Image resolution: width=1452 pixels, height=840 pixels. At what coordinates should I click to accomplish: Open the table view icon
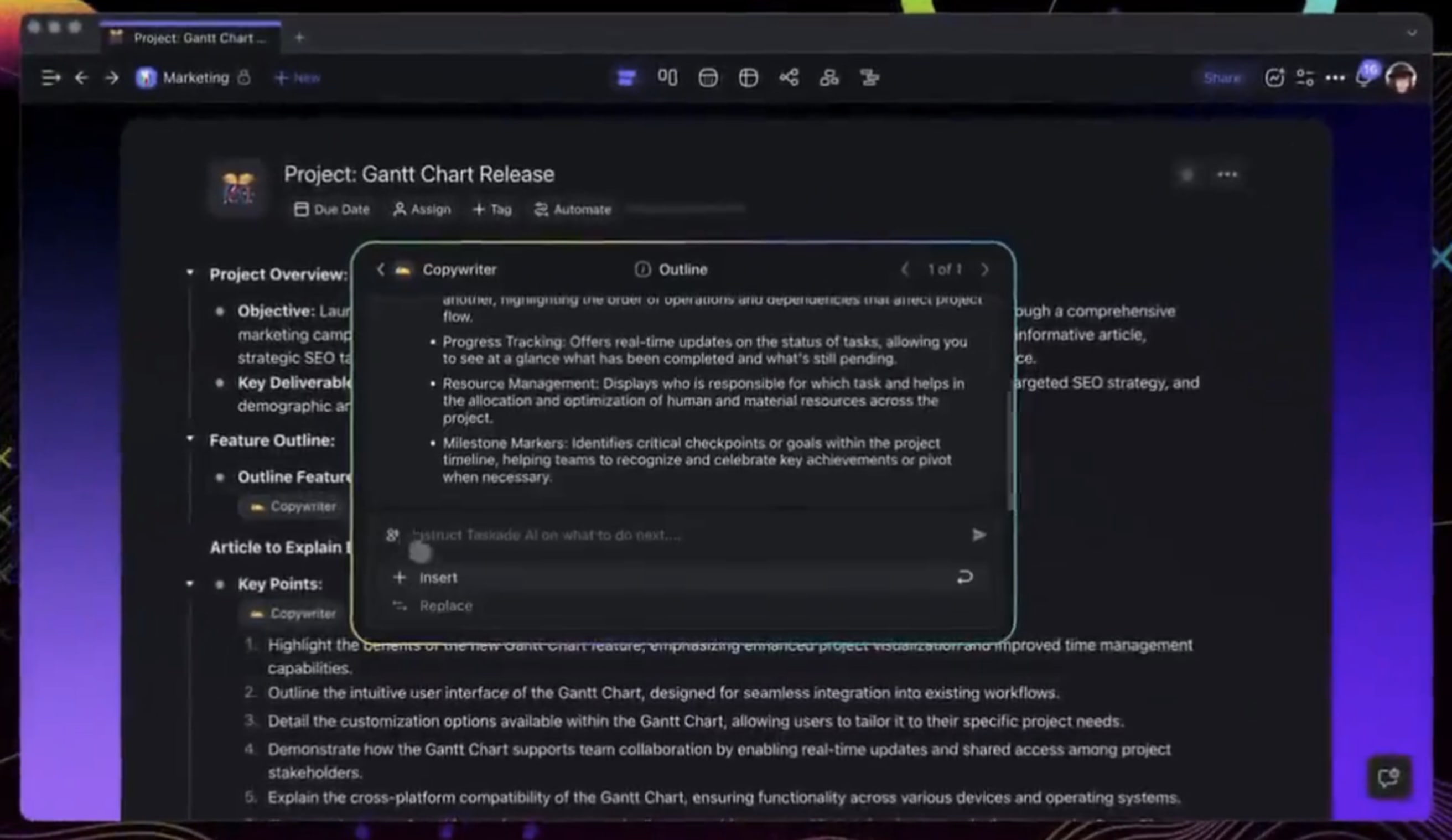tap(748, 77)
